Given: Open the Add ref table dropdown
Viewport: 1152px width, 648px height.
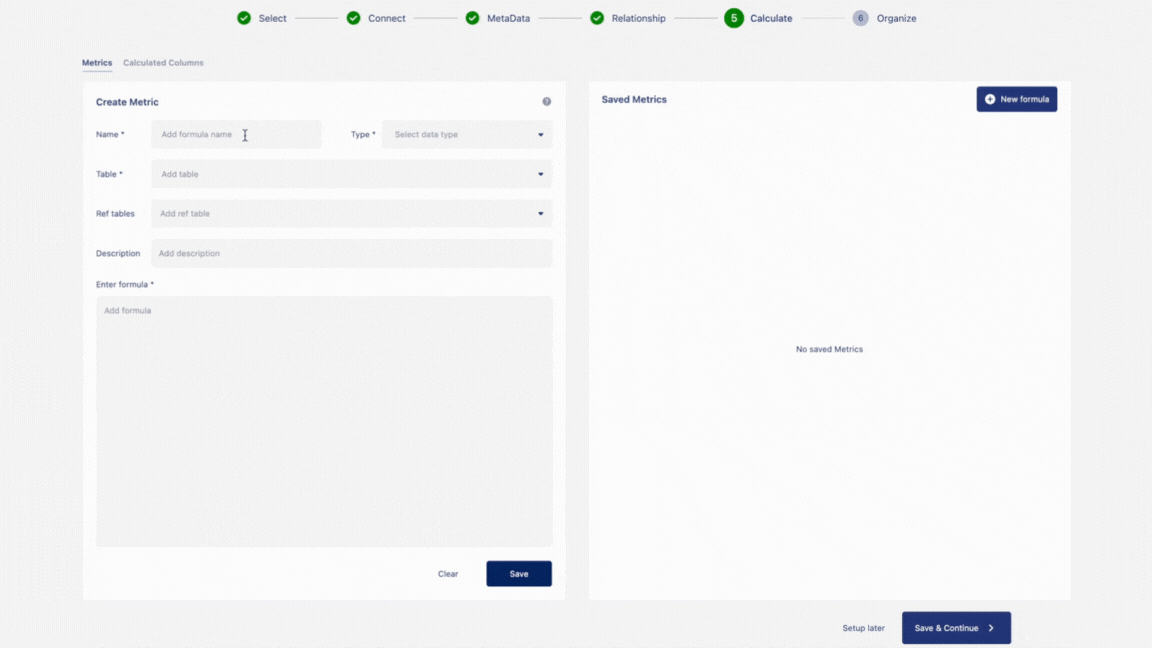Looking at the screenshot, I should (351, 214).
